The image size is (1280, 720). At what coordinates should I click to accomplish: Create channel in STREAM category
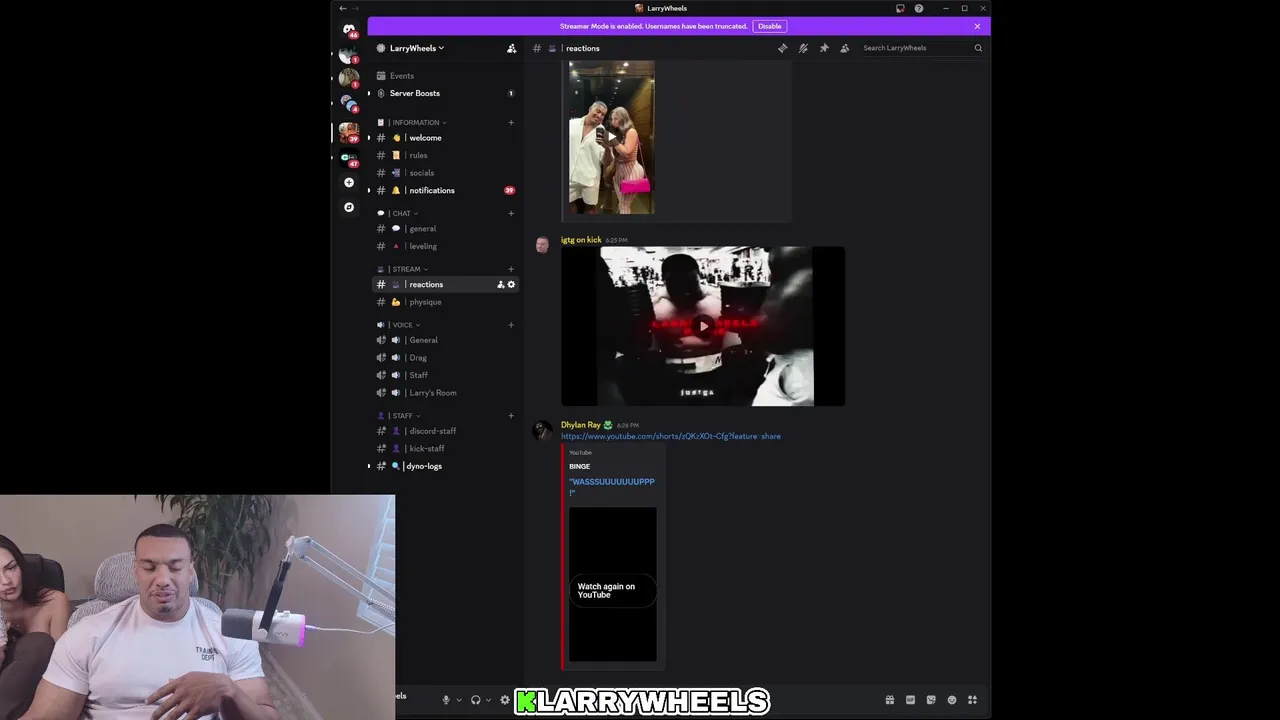click(511, 269)
